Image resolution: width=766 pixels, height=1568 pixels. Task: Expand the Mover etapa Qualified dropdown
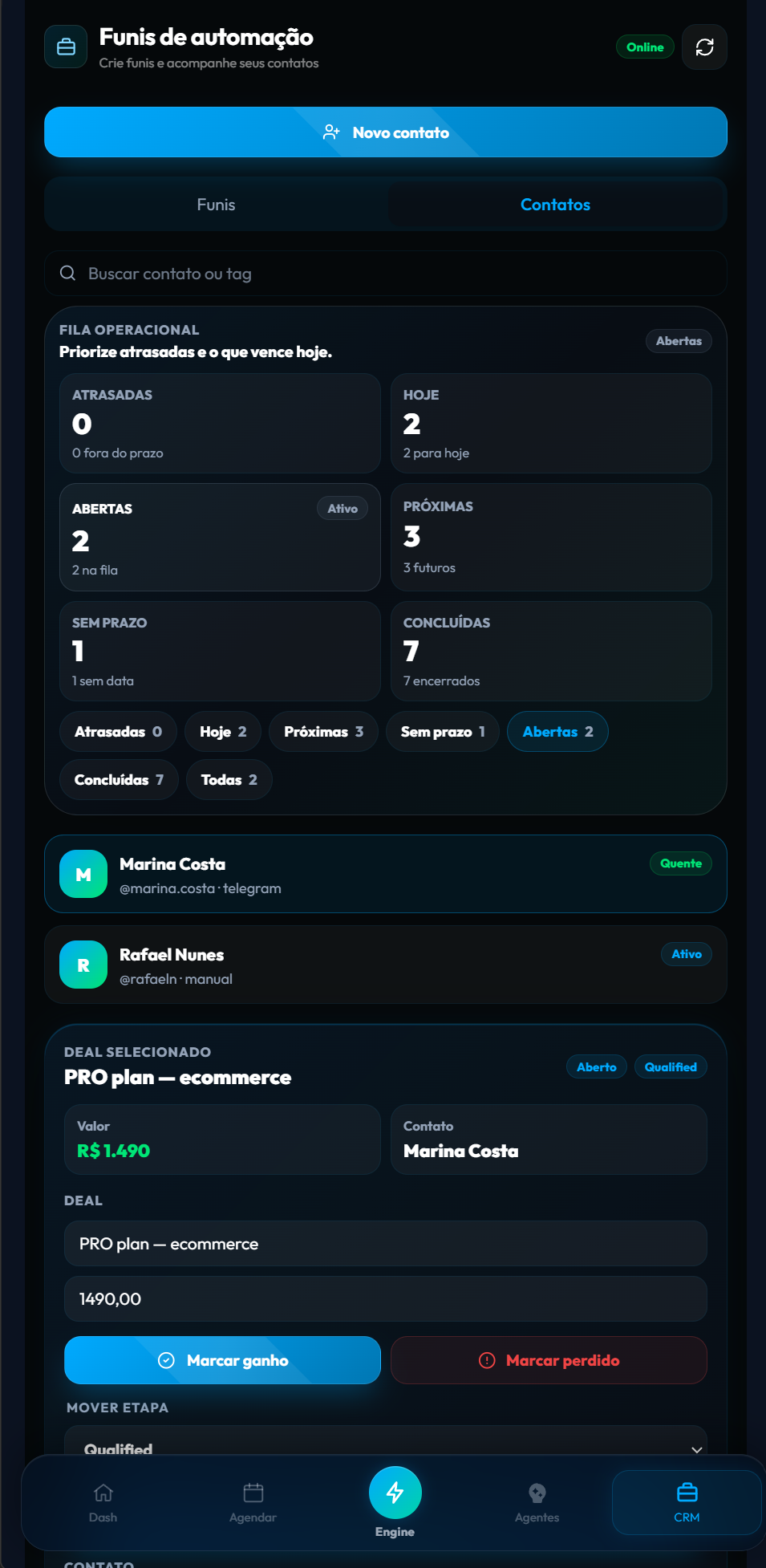[x=386, y=1441]
